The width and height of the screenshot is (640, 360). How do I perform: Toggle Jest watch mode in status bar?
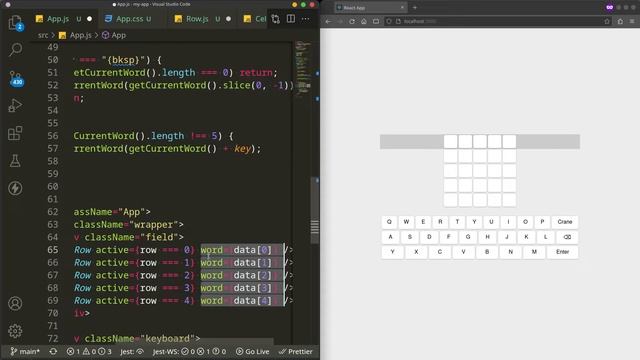(132, 351)
